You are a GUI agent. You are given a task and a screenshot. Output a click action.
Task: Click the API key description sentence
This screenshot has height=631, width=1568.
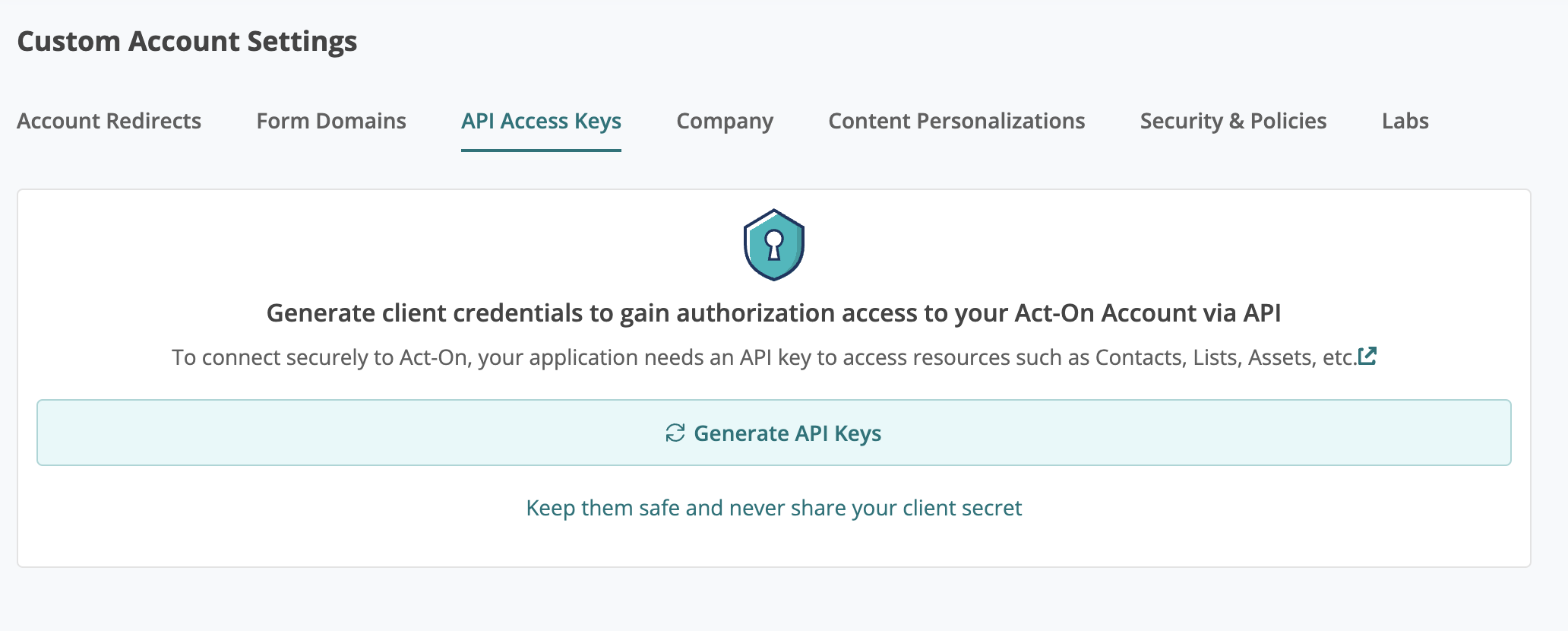(x=764, y=357)
